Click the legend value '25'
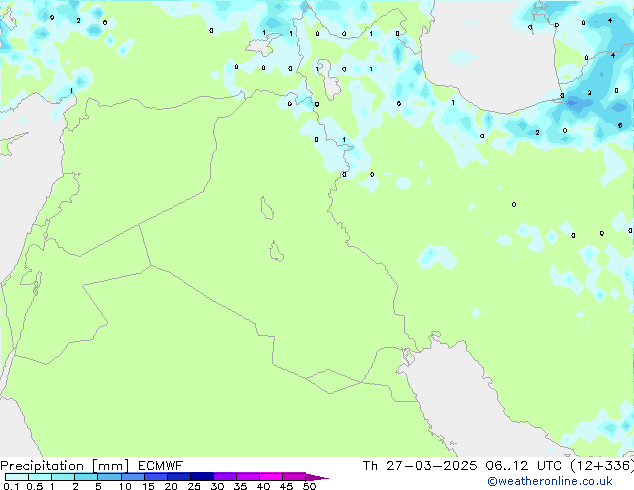Image resolution: width=634 pixels, height=490 pixels. (194, 486)
